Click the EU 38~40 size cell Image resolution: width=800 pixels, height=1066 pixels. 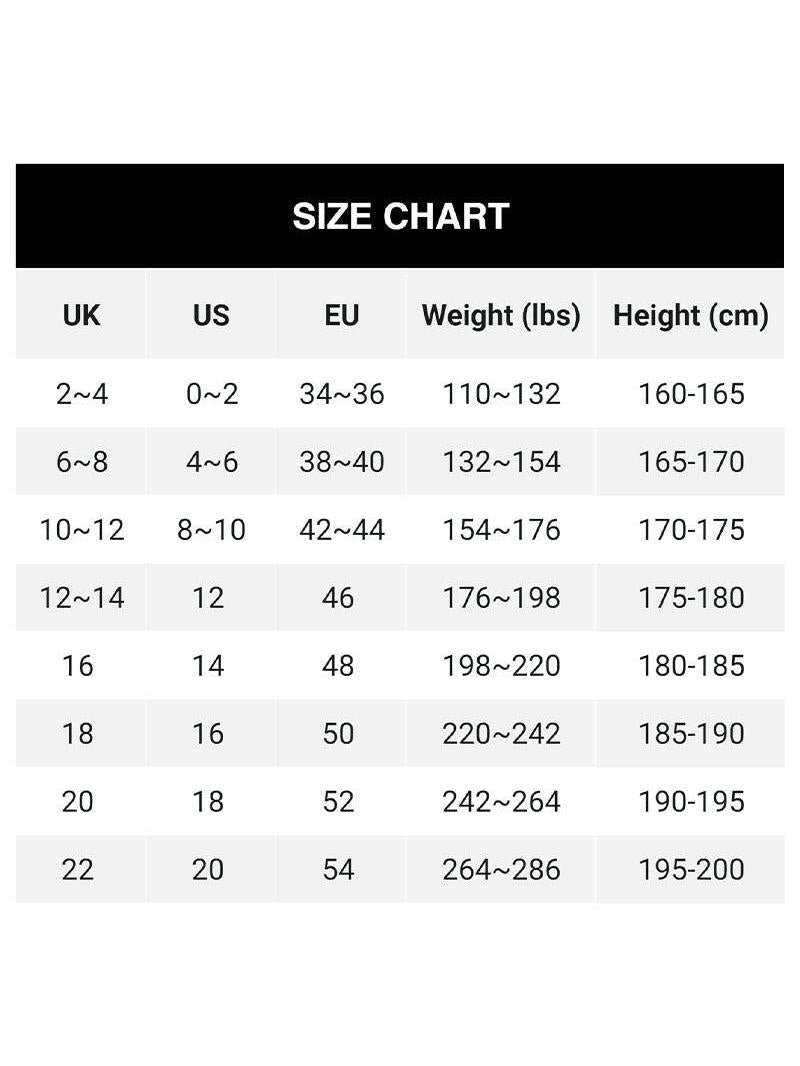(x=341, y=462)
